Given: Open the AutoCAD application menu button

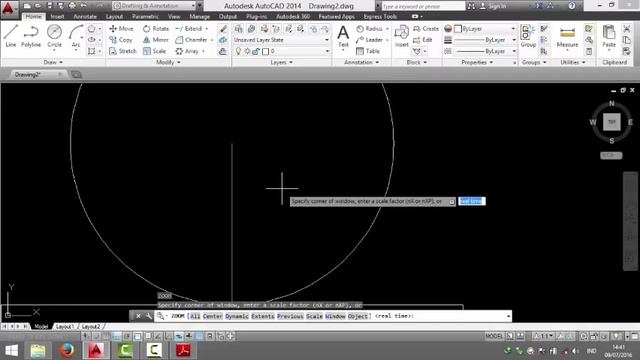Looking at the screenshot, I should 9,9.
